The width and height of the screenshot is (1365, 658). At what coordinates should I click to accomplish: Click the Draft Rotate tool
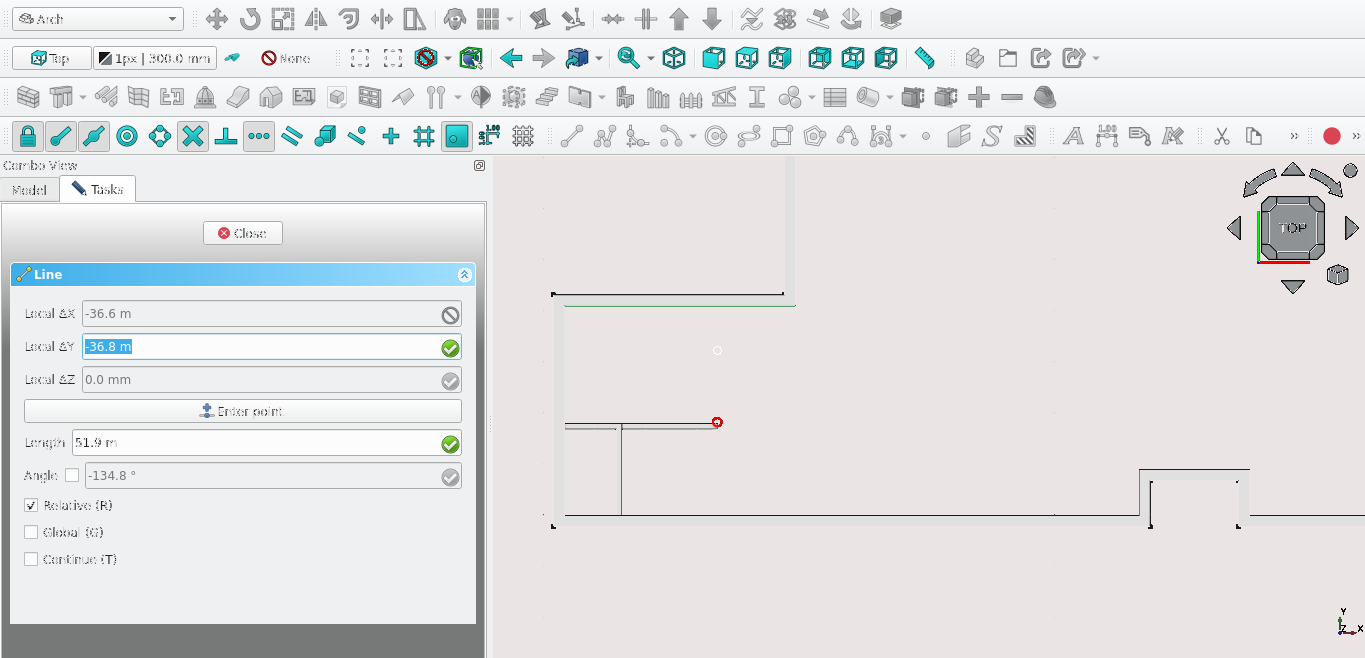[249, 19]
